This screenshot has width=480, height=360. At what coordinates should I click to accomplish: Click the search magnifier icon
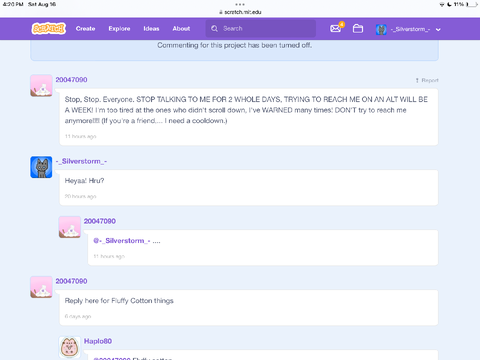pyautogui.click(x=214, y=29)
